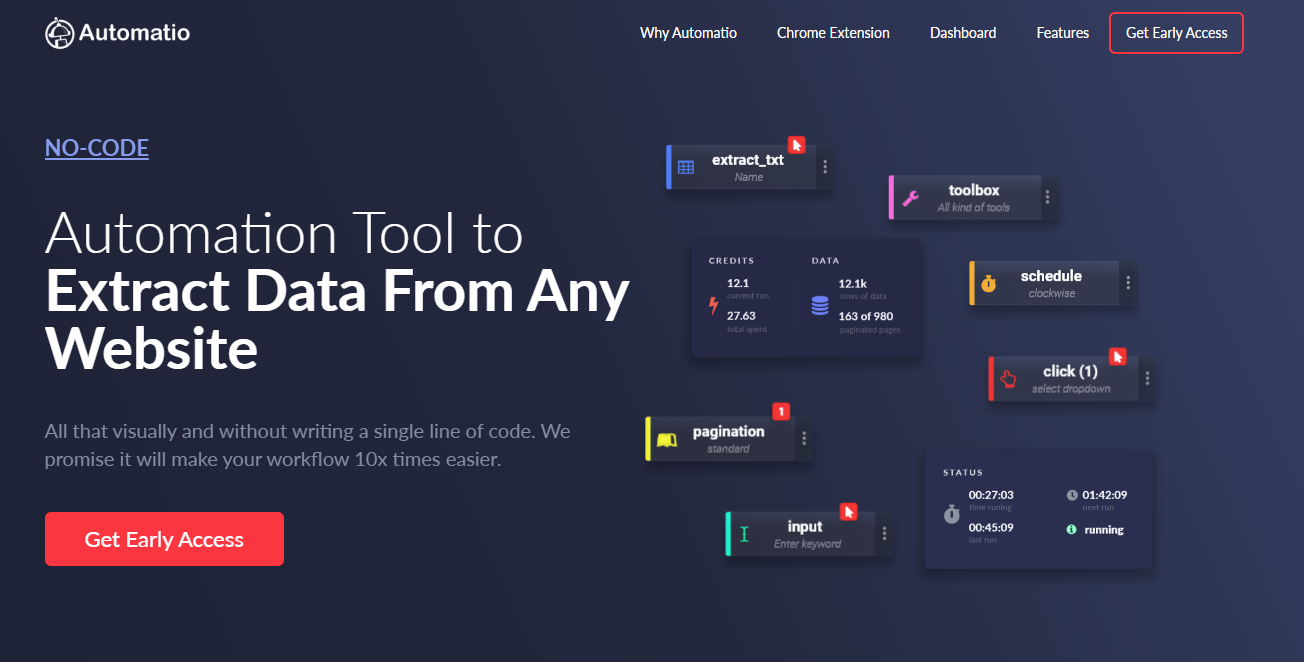Click the clock icon beside next run time
Viewport: 1304px width, 662px height.
(1072, 495)
